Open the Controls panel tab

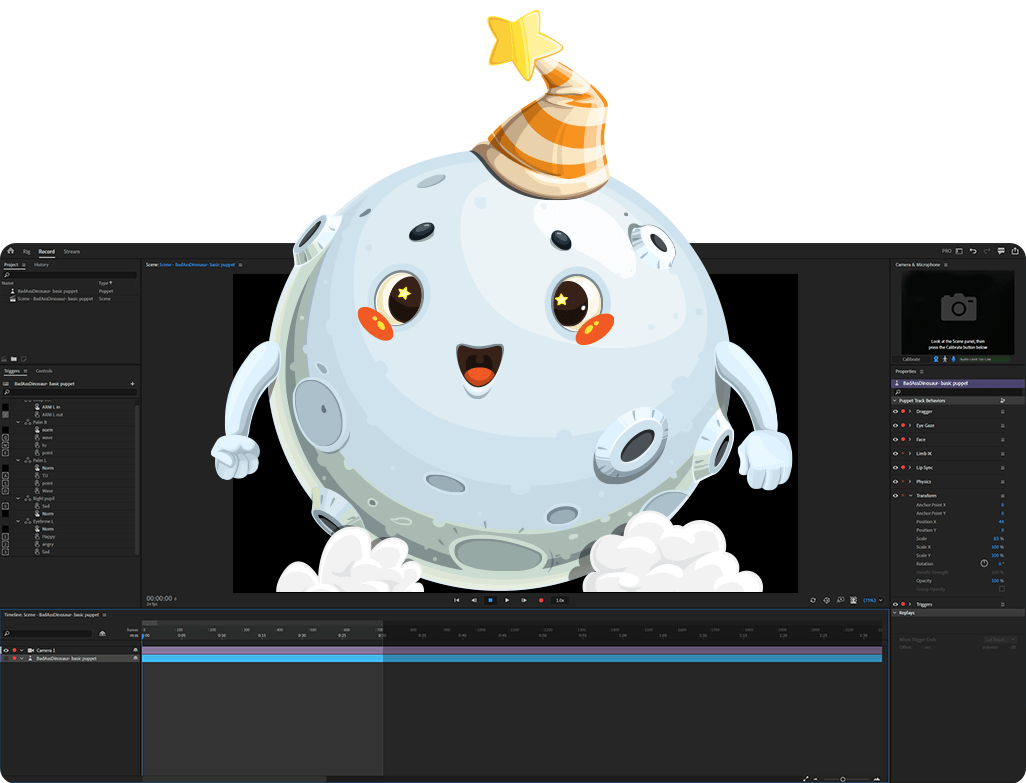[44, 371]
